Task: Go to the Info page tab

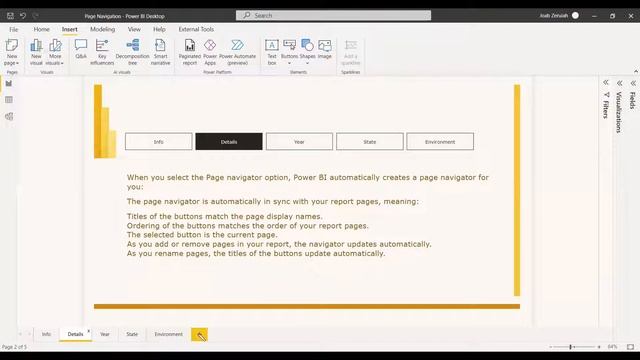Action: click(46, 334)
